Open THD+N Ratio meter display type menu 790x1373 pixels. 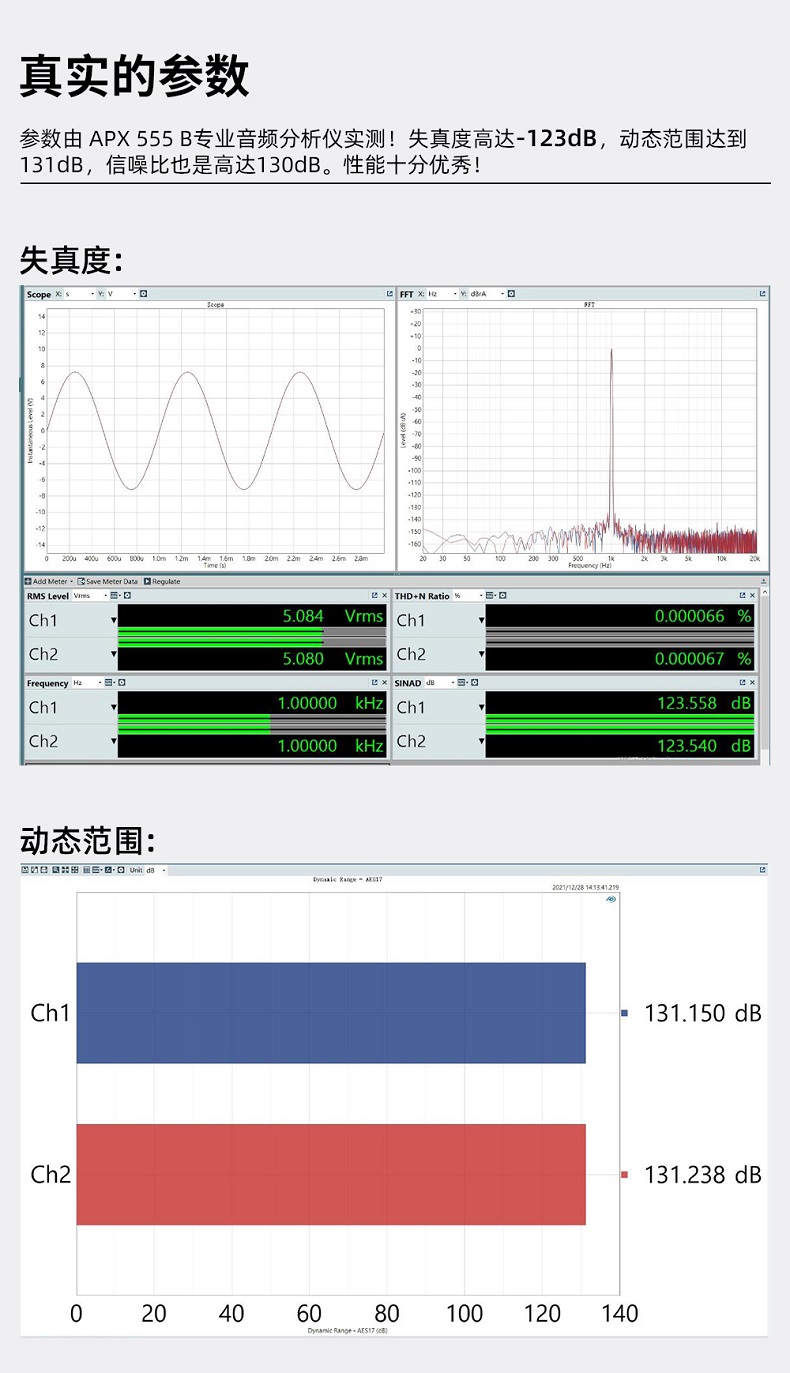pyautogui.click(x=489, y=595)
